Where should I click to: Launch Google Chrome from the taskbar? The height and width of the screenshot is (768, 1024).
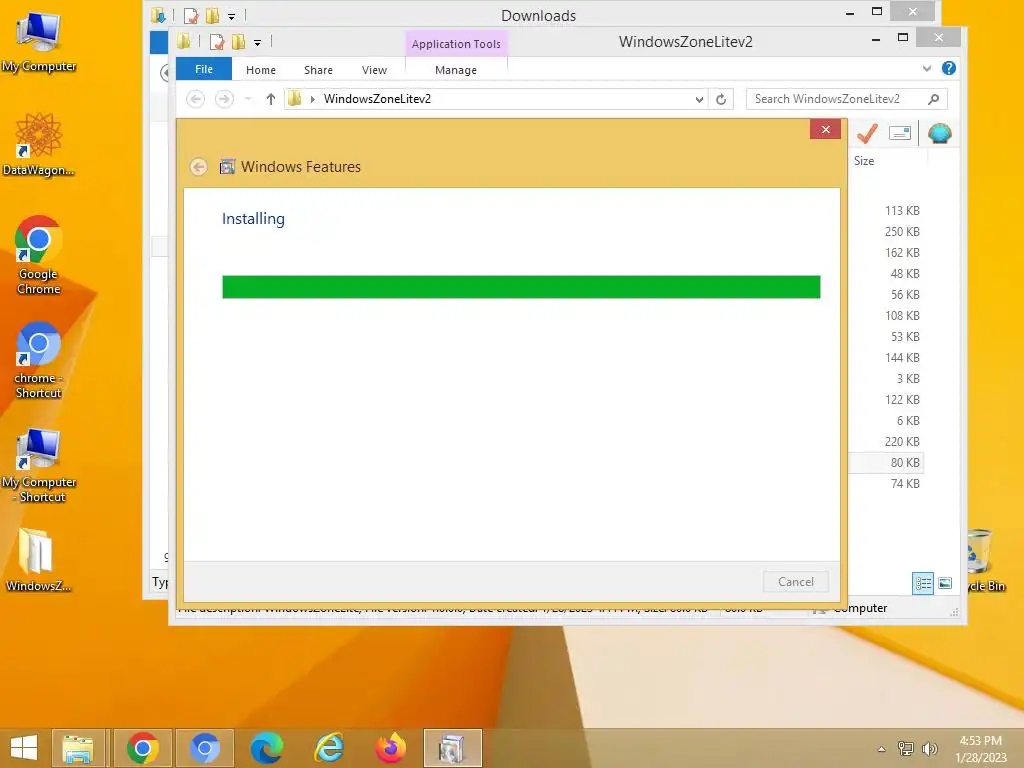click(142, 748)
